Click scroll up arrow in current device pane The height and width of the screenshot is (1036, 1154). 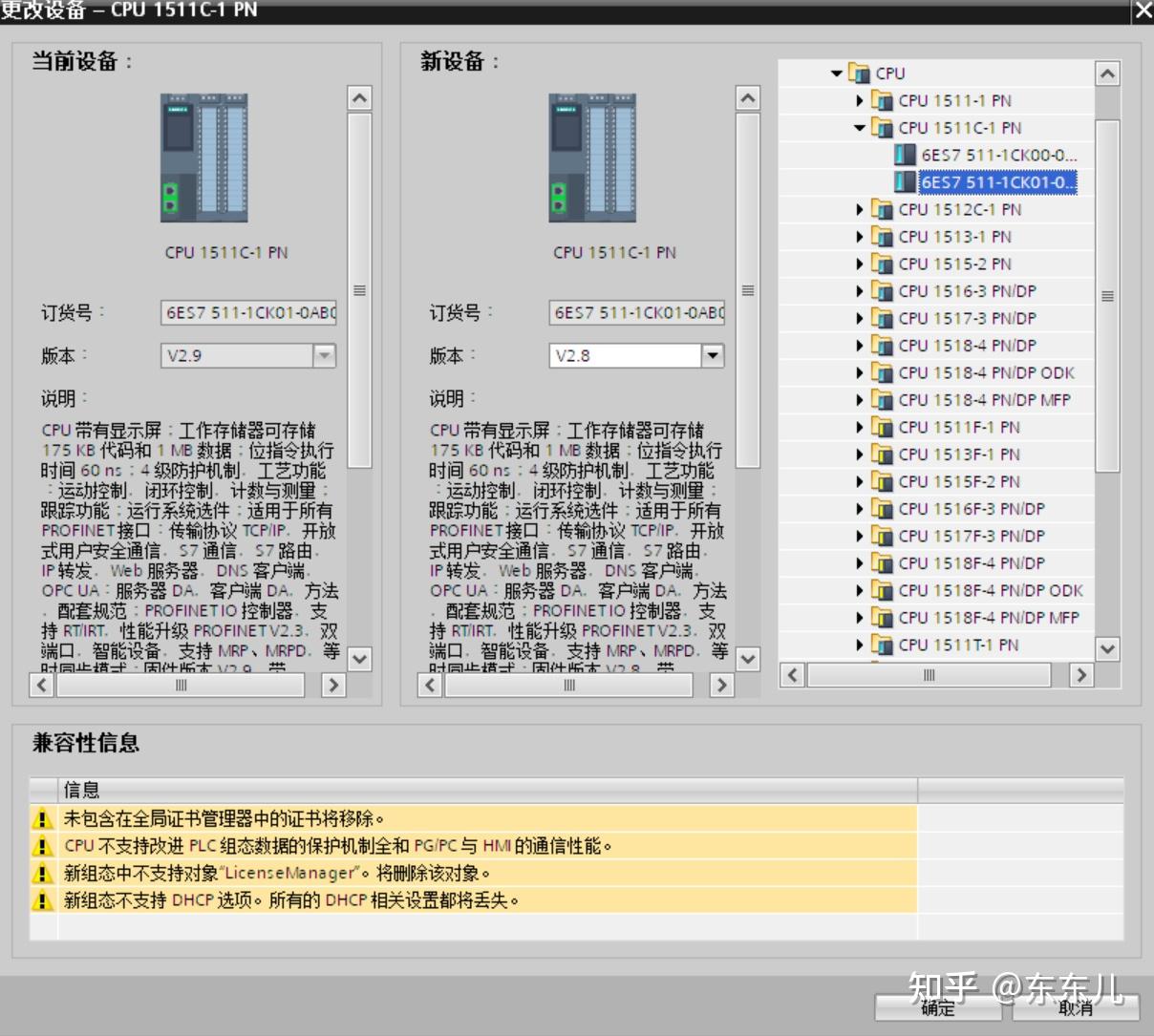coord(359,97)
